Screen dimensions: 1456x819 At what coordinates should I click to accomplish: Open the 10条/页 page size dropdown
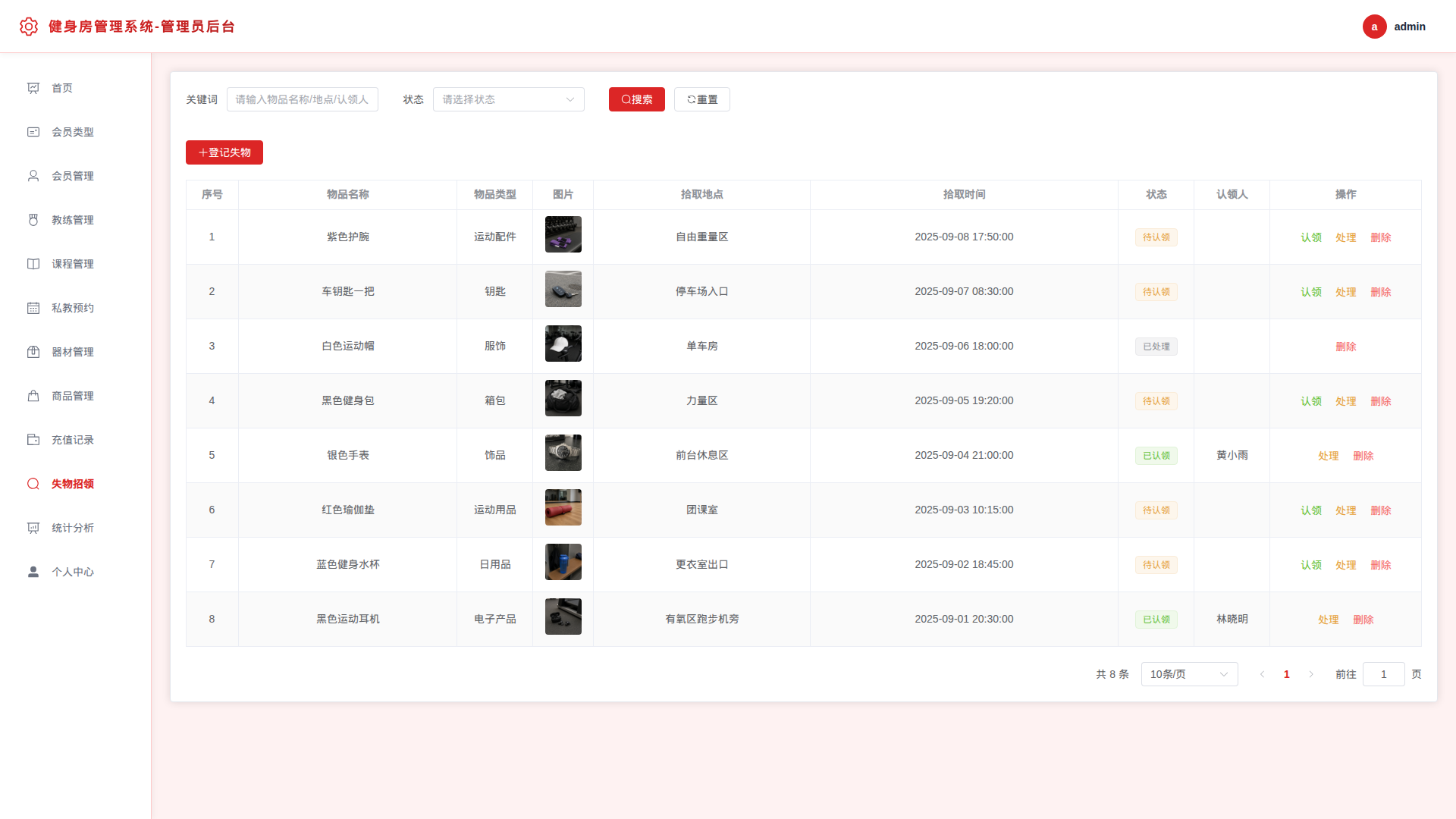click(1189, 674)
